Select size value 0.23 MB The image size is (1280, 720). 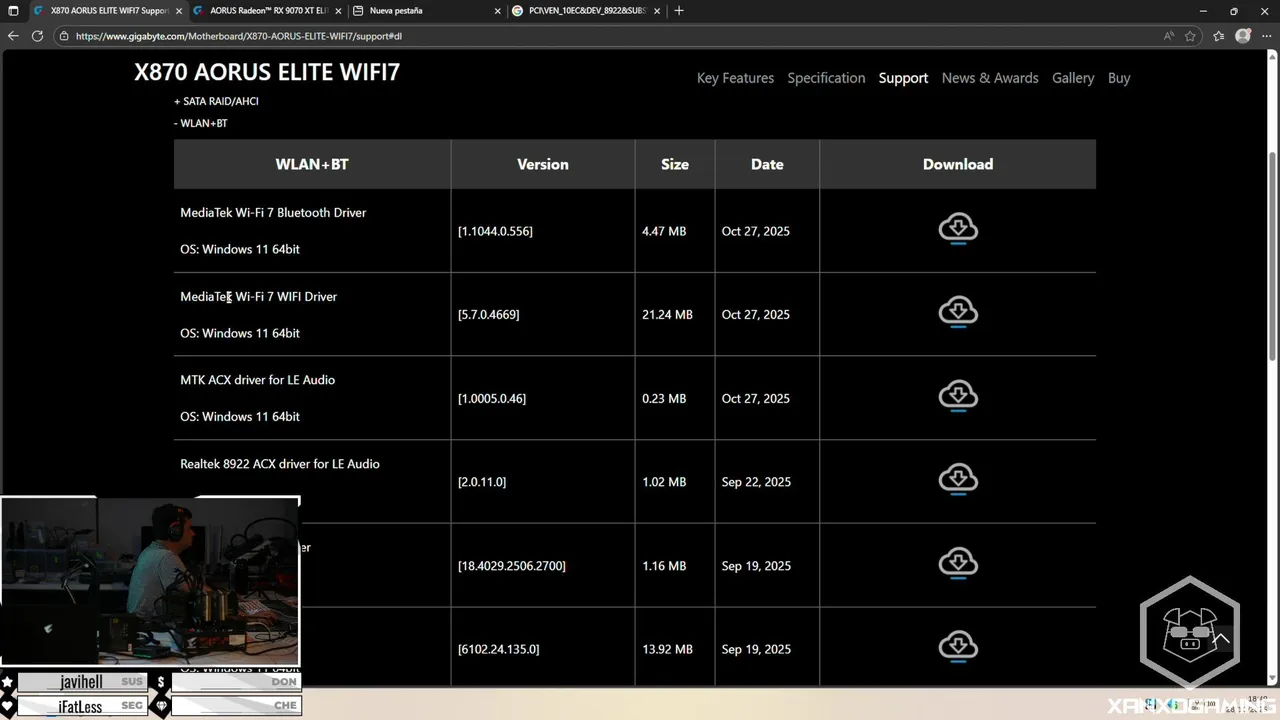[x=664, y=398]
